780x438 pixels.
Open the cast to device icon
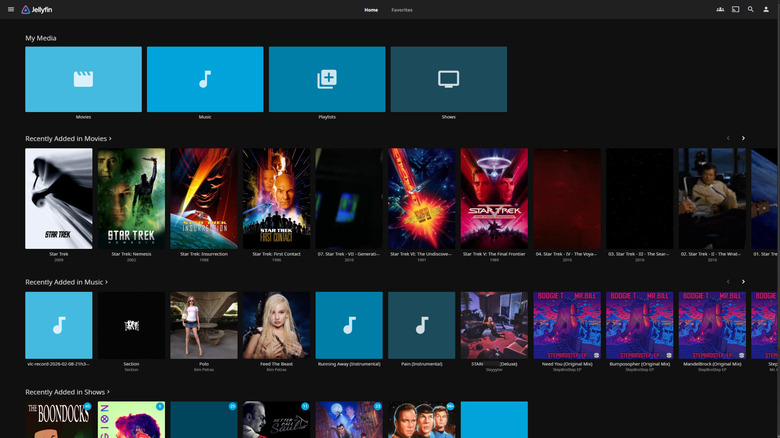[x=735, y=9]
